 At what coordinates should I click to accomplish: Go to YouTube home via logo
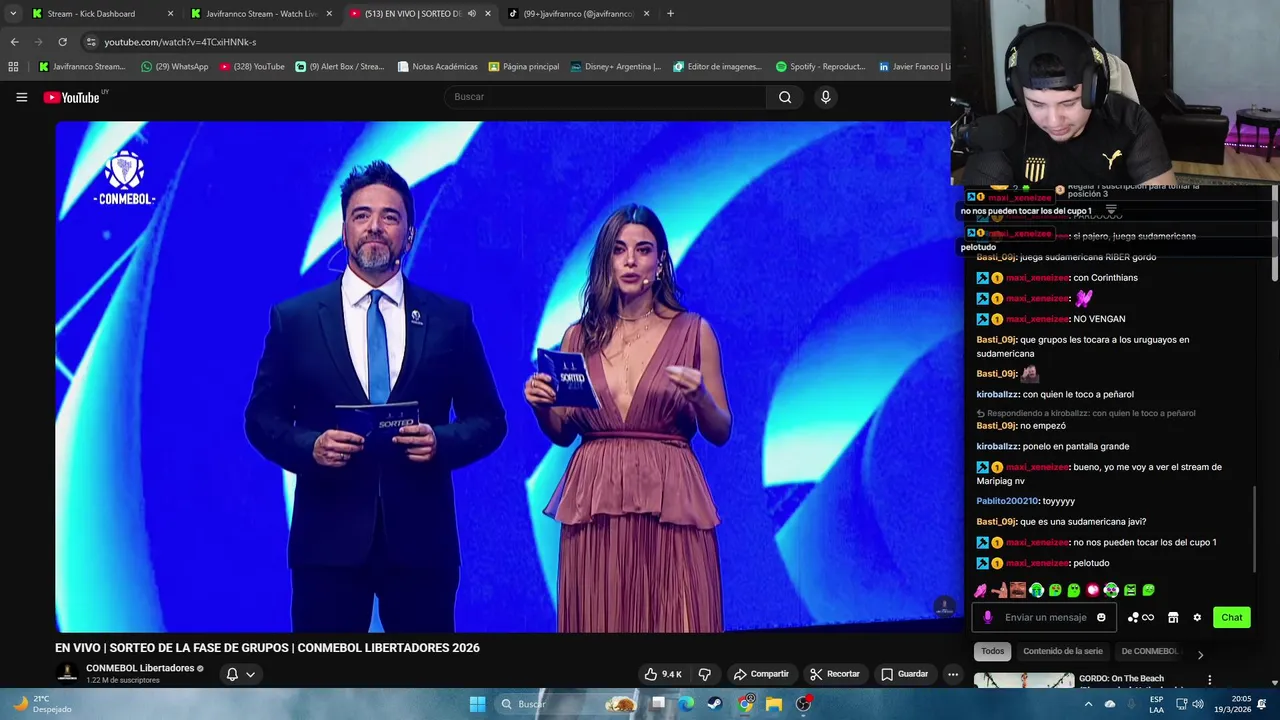tap(72, 97)
